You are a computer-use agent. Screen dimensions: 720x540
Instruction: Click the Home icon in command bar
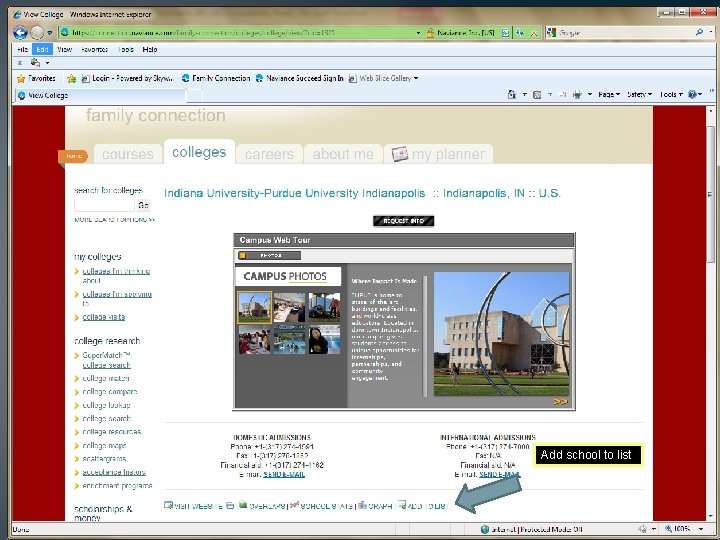[512, 94]
